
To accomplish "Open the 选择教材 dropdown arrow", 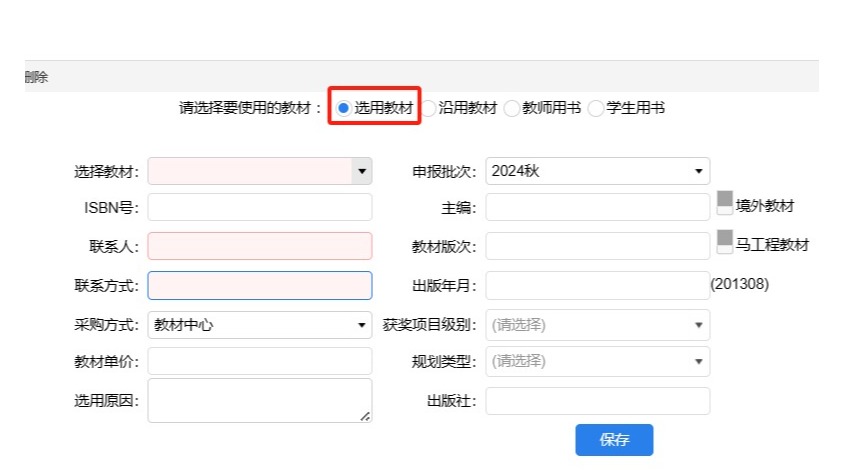I will pyautogui.click(x=361, y=171).
